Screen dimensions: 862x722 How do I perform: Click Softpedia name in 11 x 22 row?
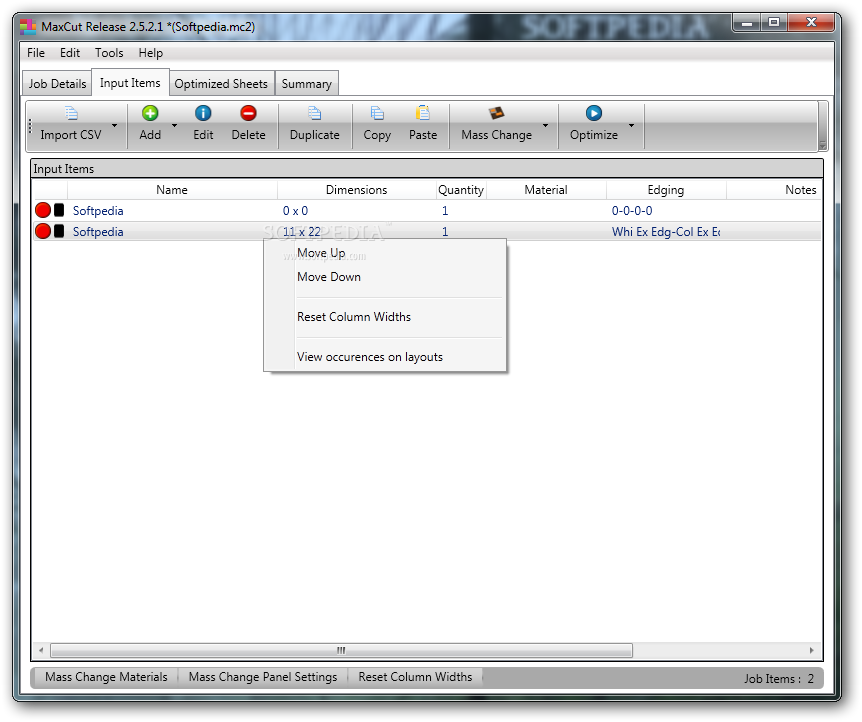point(98,232)
